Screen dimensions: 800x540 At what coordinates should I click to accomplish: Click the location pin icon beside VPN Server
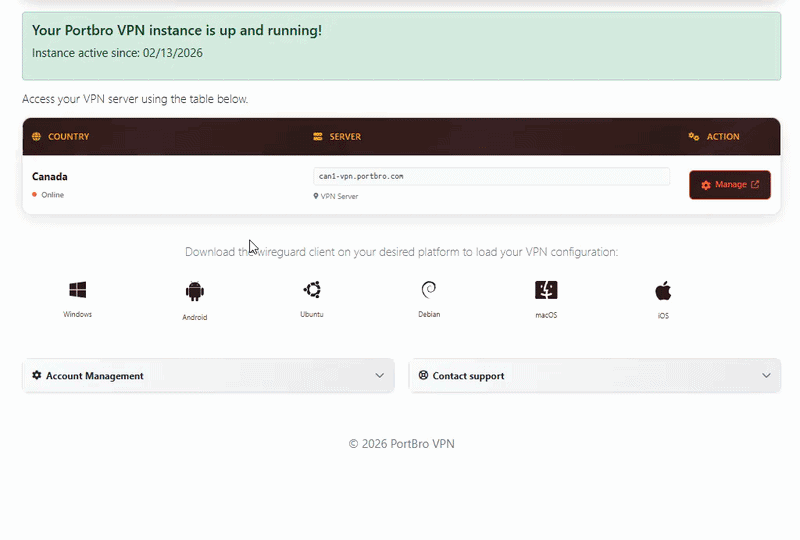coord(316,196)
